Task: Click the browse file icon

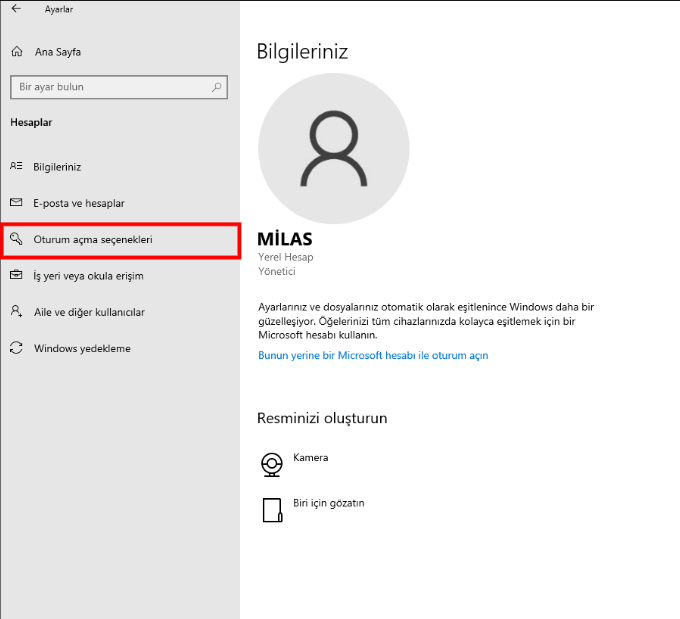Action: [x=272, y=510]
